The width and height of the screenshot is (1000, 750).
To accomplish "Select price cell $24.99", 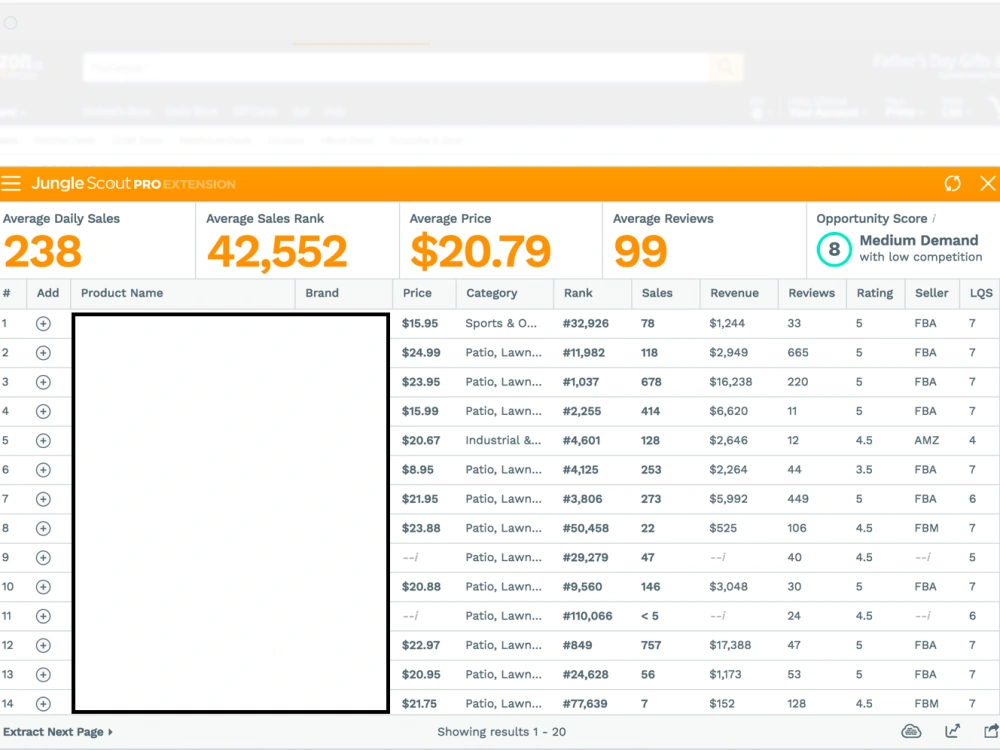I will (421, 353).
